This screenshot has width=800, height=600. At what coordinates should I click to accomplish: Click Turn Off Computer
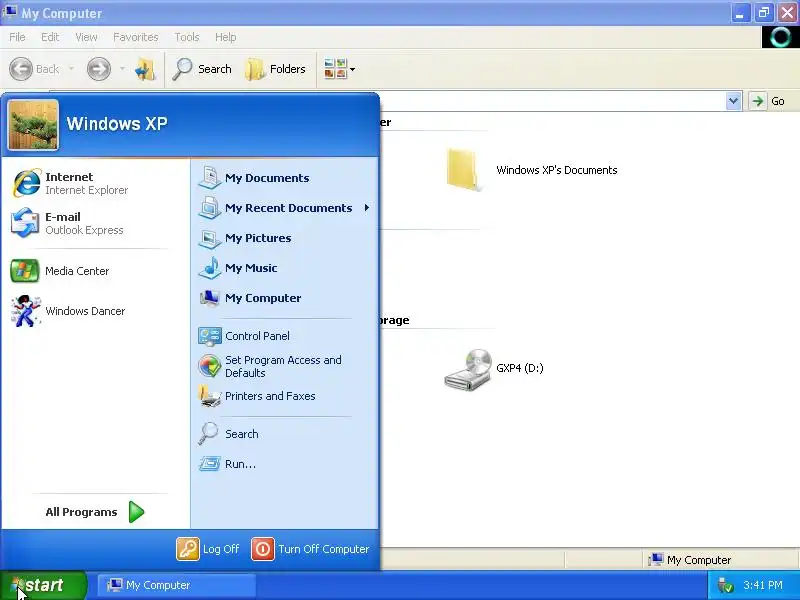pos(310,549)
